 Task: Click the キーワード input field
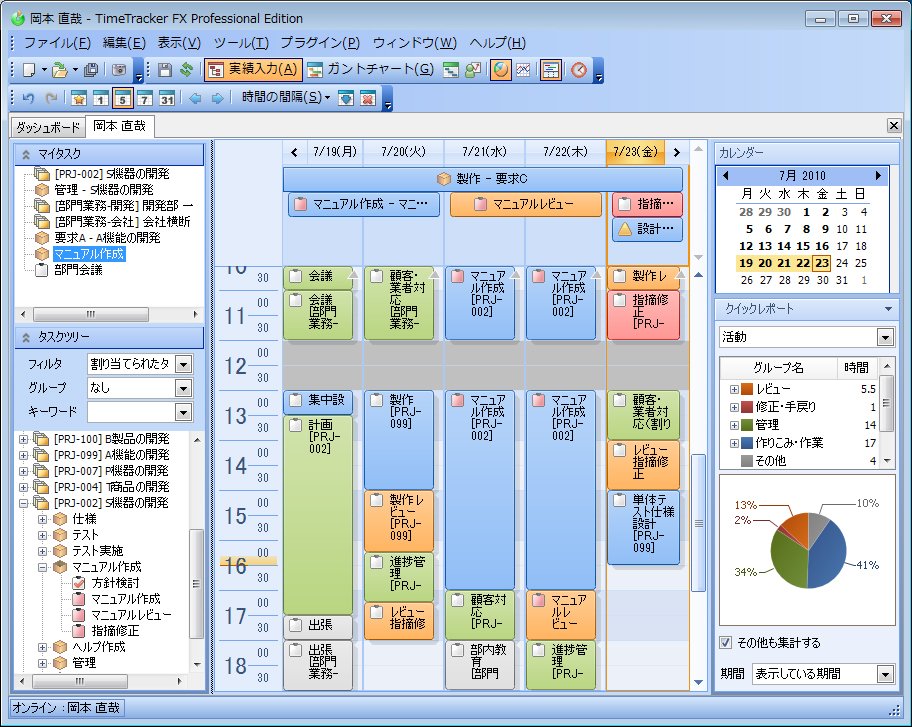(132, 412)
